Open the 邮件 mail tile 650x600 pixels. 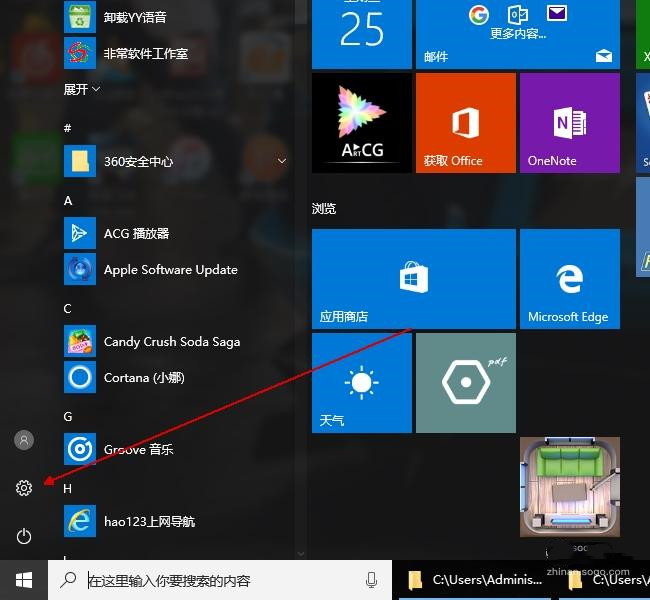(517, 34)
